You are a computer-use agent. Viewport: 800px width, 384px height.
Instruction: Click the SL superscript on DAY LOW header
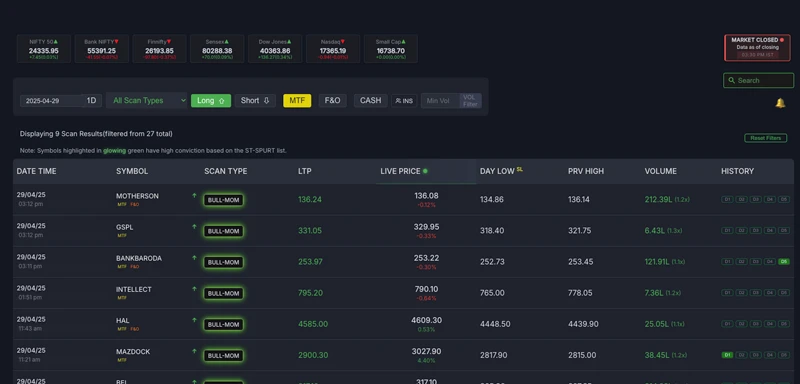click(520, 169)
